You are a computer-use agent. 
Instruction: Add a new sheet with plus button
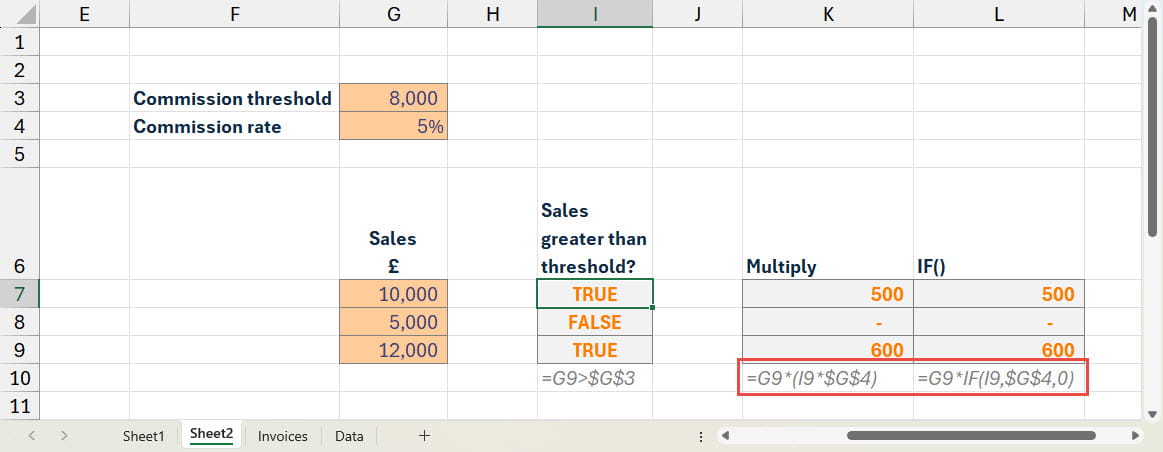[424, 435]
